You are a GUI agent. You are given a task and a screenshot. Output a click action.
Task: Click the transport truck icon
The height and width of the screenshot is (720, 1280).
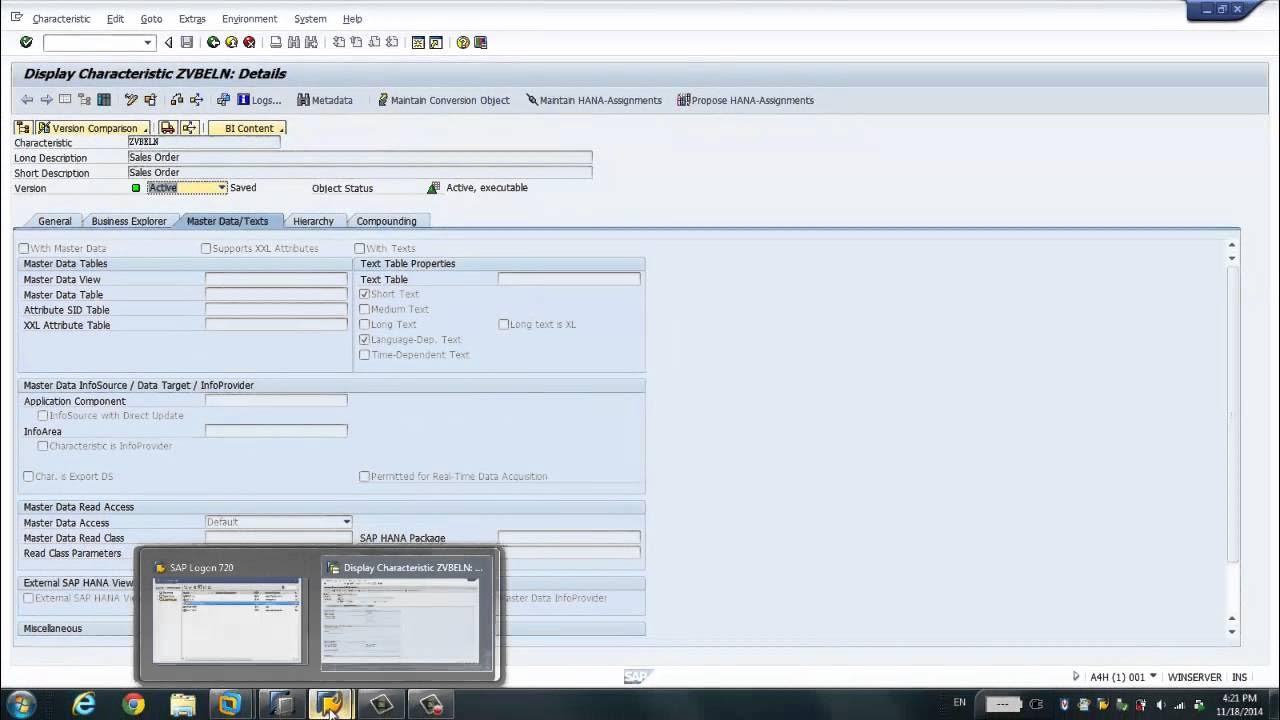(x=168, y=128)
